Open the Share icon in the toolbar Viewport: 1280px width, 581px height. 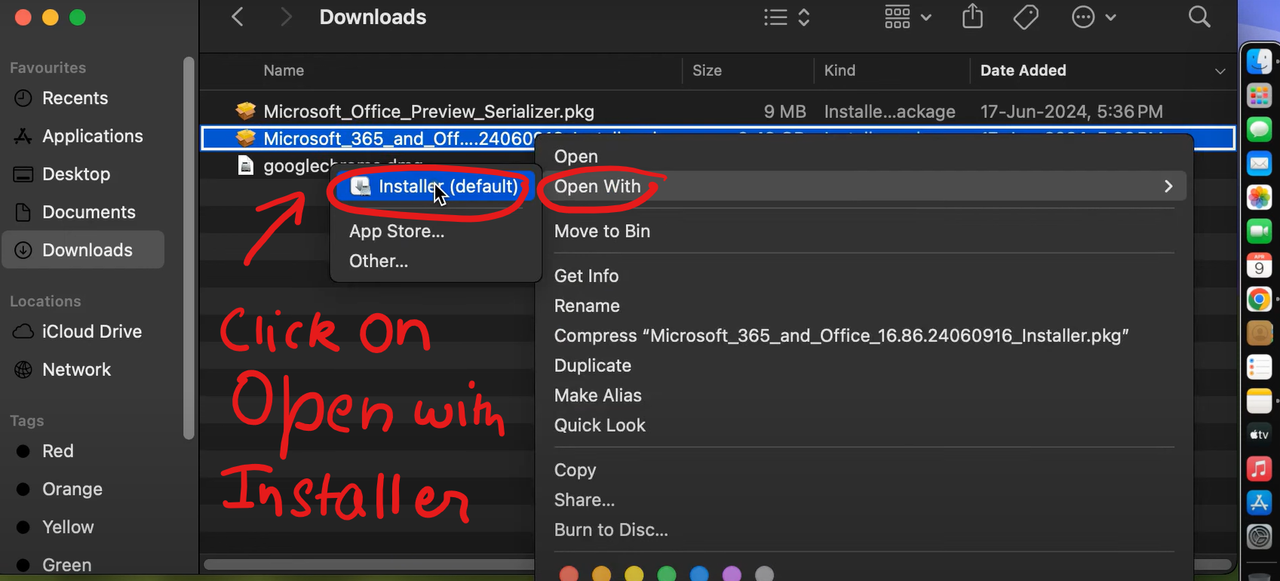coord(972,17)
